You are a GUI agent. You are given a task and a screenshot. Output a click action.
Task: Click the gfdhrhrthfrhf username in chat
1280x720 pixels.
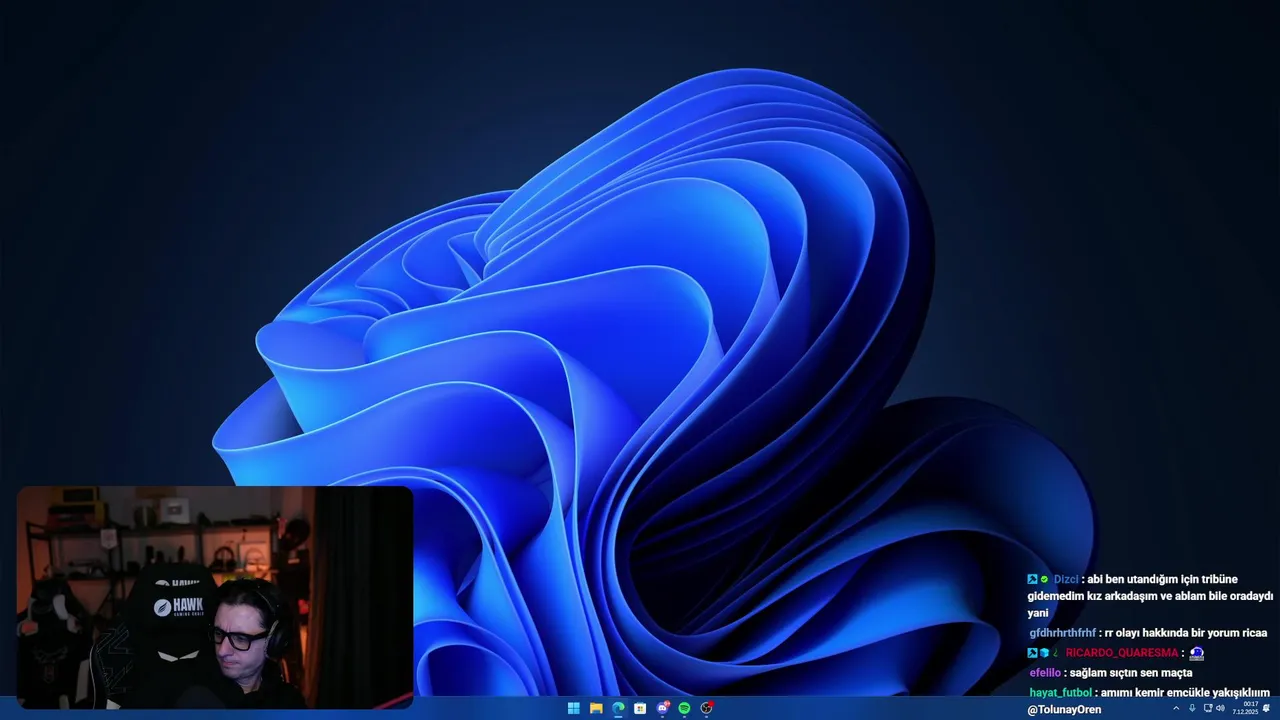1062,633
